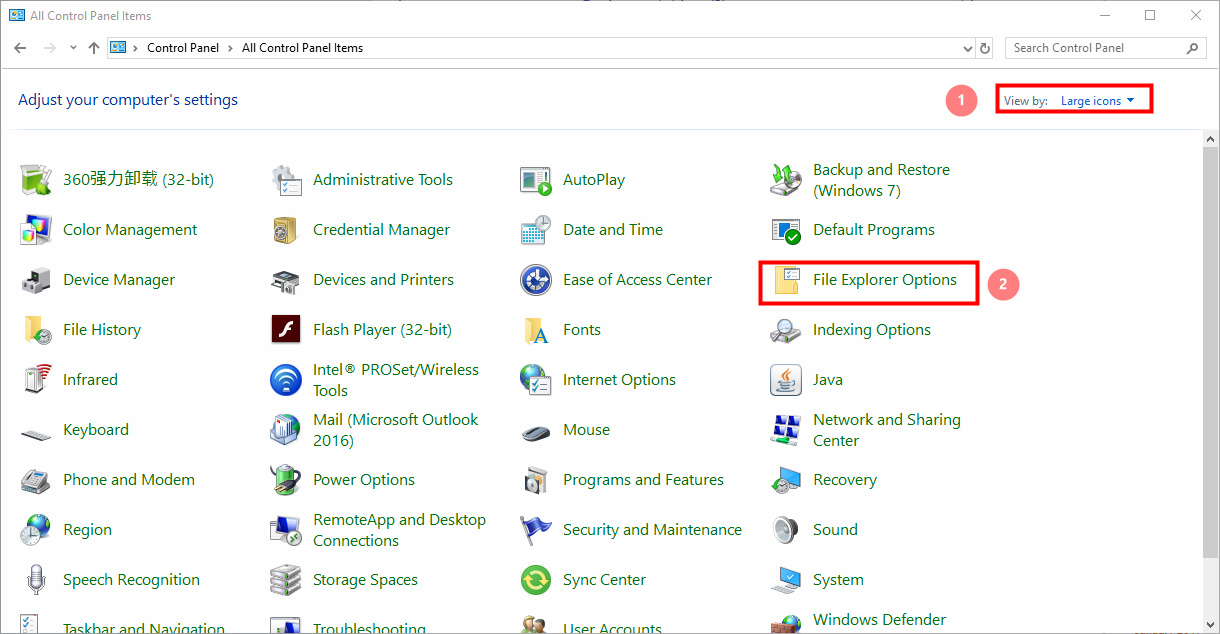The width and height of the screenshot is (1220, 634).
Task: Open the Fonts icon
Action: tap(536, 330)
